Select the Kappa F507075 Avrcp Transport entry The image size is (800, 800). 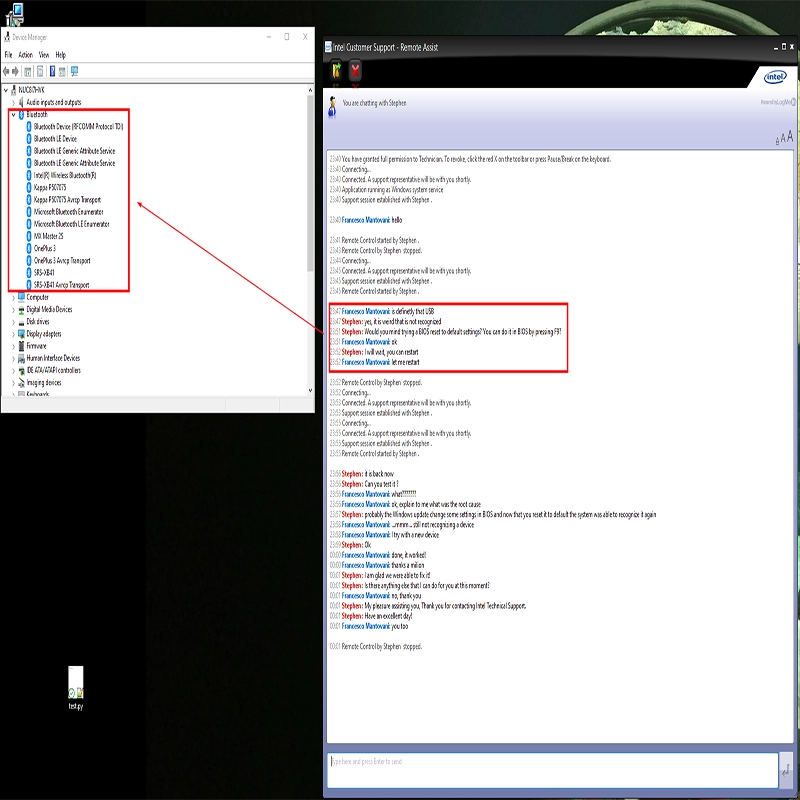67,199
